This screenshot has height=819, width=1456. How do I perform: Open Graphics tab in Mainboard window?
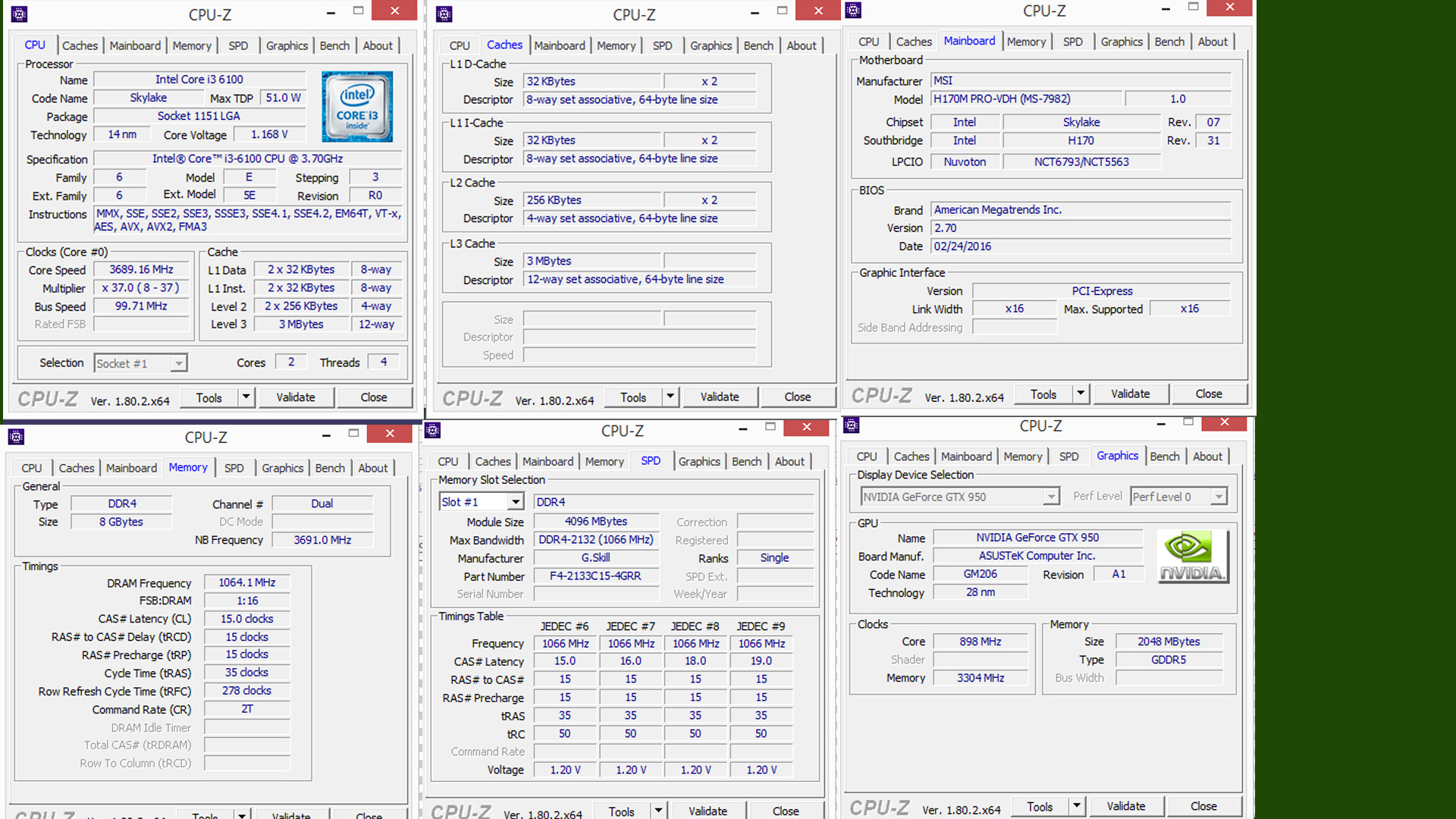1122,42
